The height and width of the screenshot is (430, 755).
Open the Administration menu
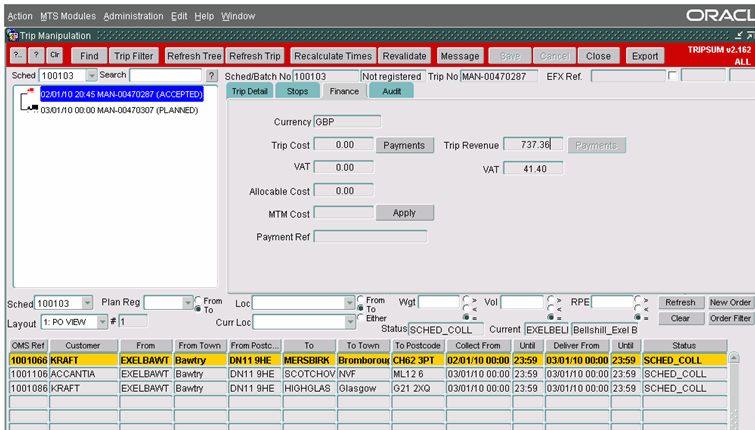pos(133,16)
